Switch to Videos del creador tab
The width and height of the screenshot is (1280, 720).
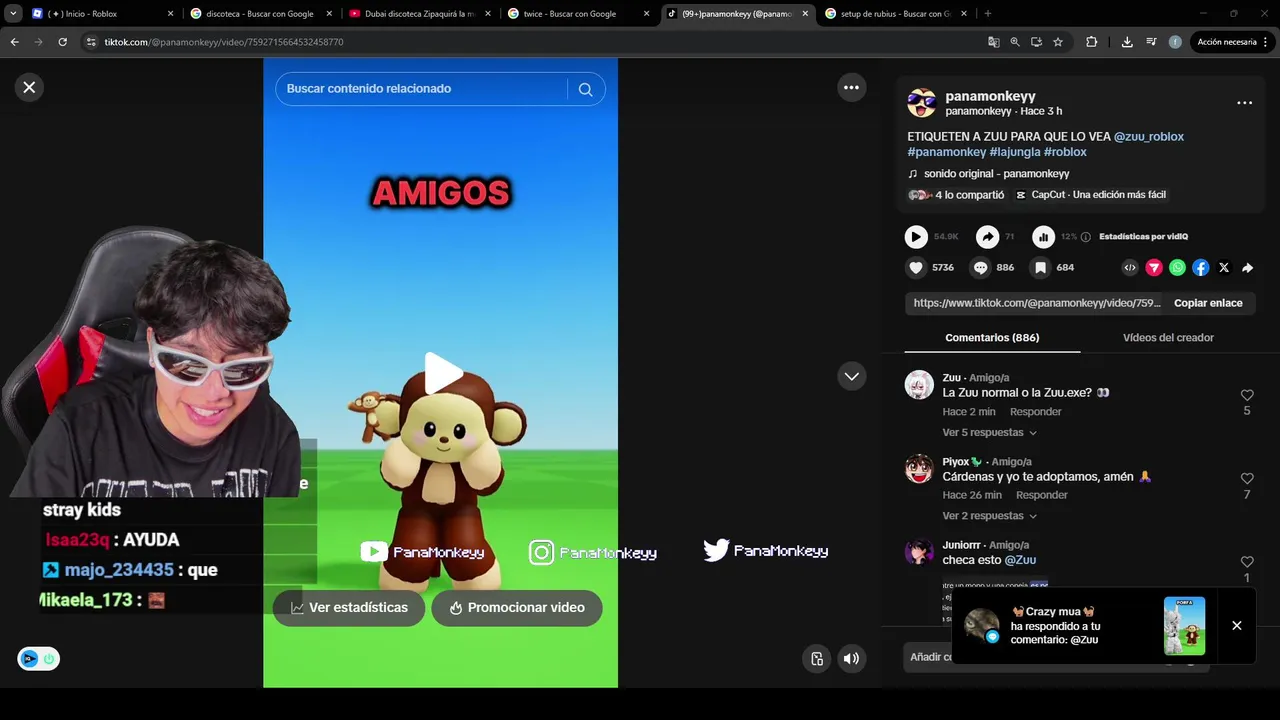tap(1168, 338)
